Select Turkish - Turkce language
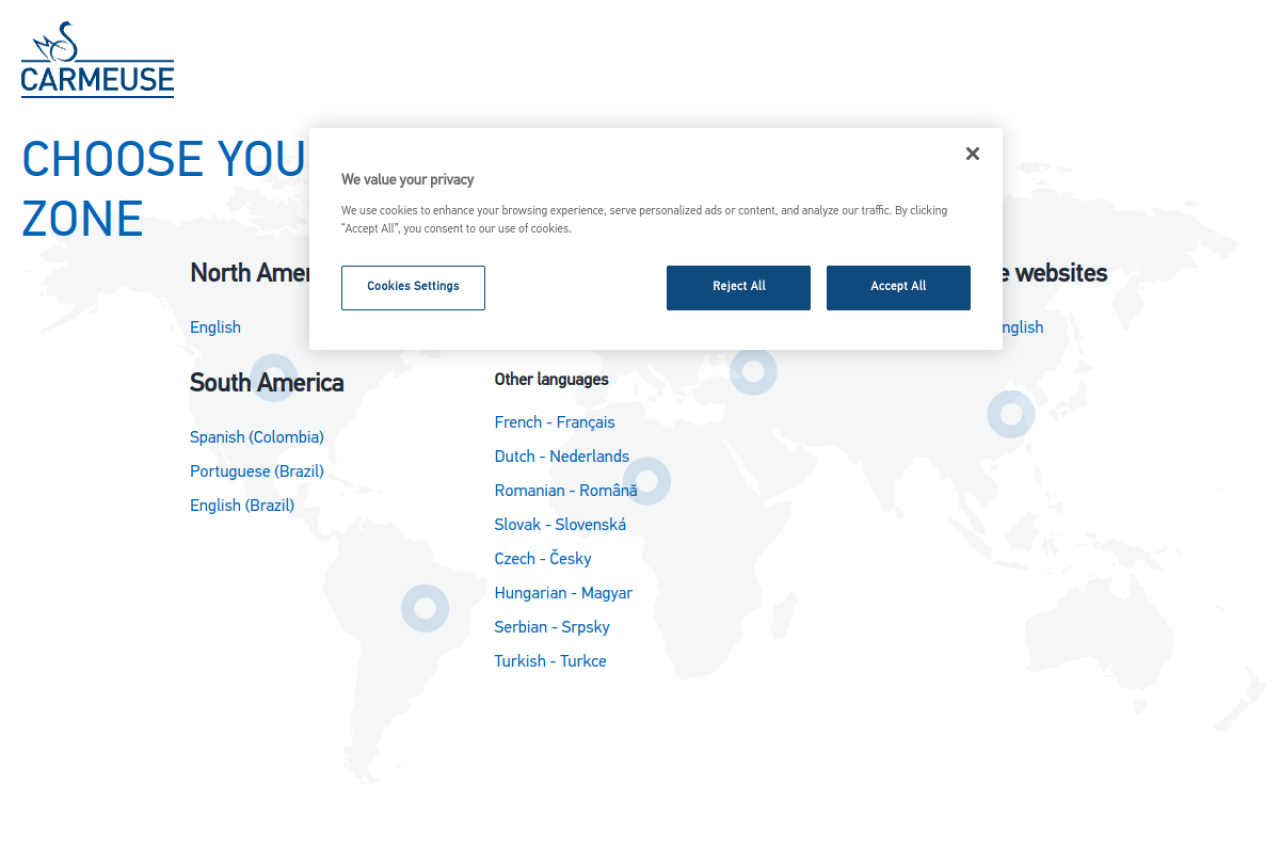This screenshot has width=1280, height=853. tap(550, 661)
